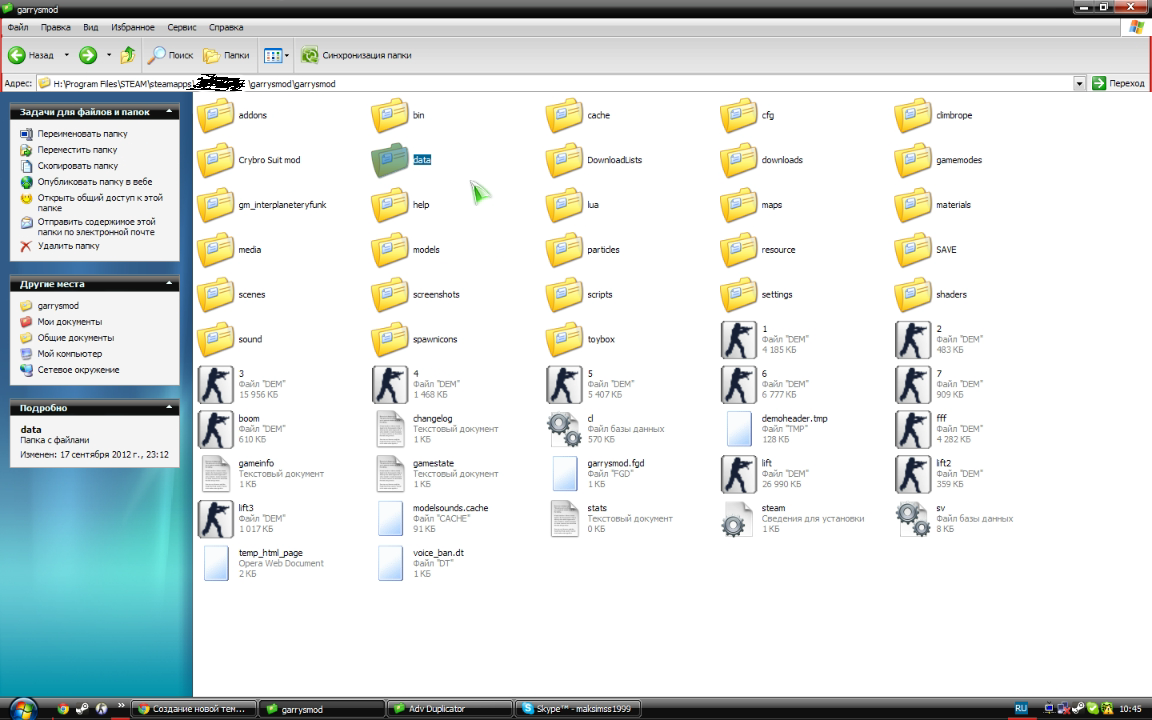This screenshot has height=720, width=1152.
Task: Click the green Forward arrow icon
Action: pyautogui.click(x=88, y=55)
